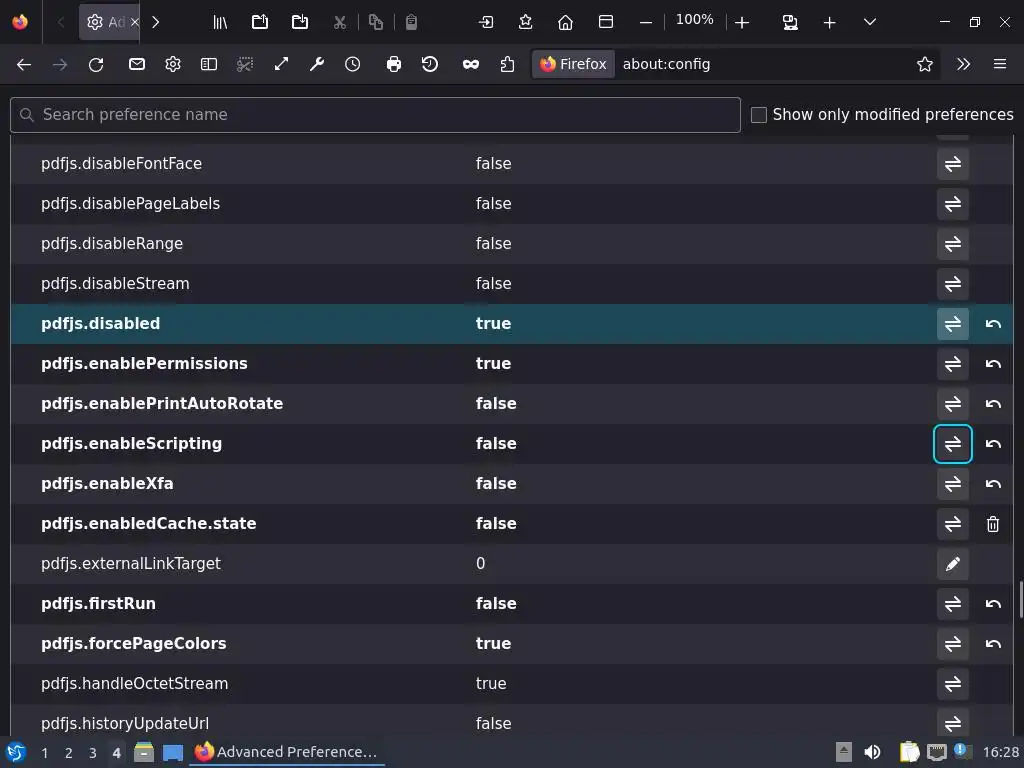Open the bookmarks menu star-tray icon

526,22
